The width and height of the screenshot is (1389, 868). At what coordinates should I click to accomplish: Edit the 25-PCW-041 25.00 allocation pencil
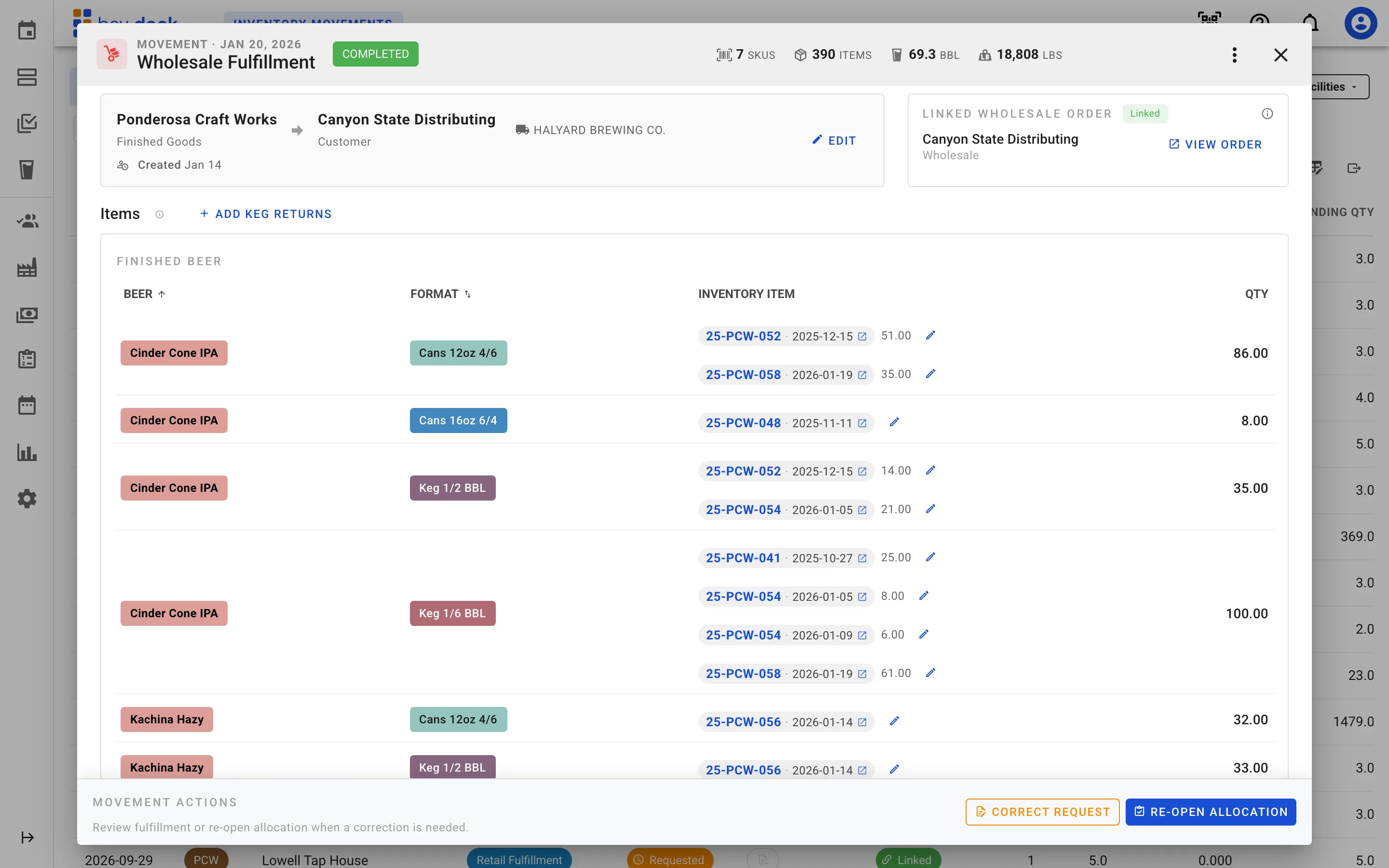pyautogui.click(x=930, y=557)
